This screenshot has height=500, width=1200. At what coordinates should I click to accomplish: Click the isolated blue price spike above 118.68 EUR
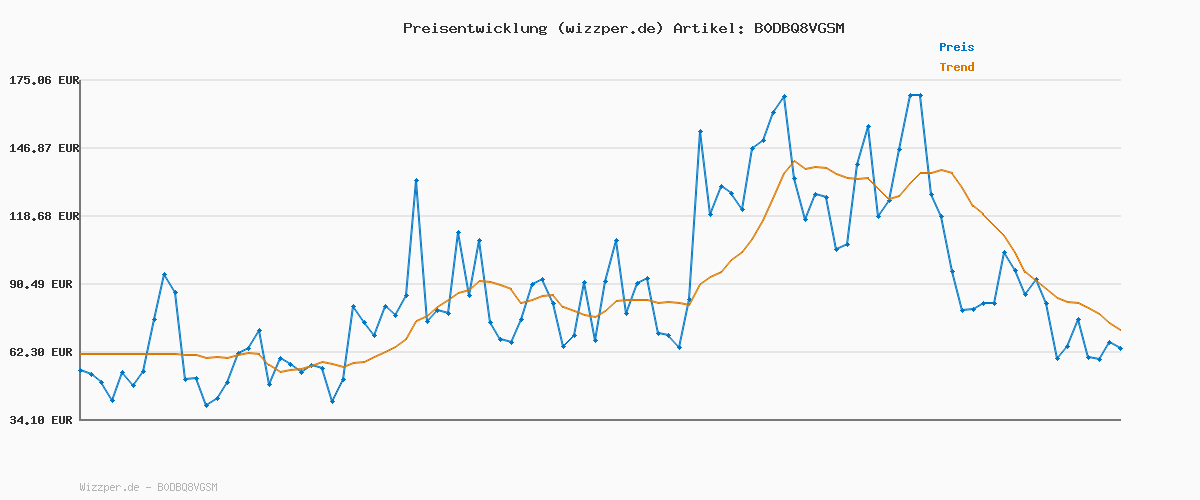point(416,180)
